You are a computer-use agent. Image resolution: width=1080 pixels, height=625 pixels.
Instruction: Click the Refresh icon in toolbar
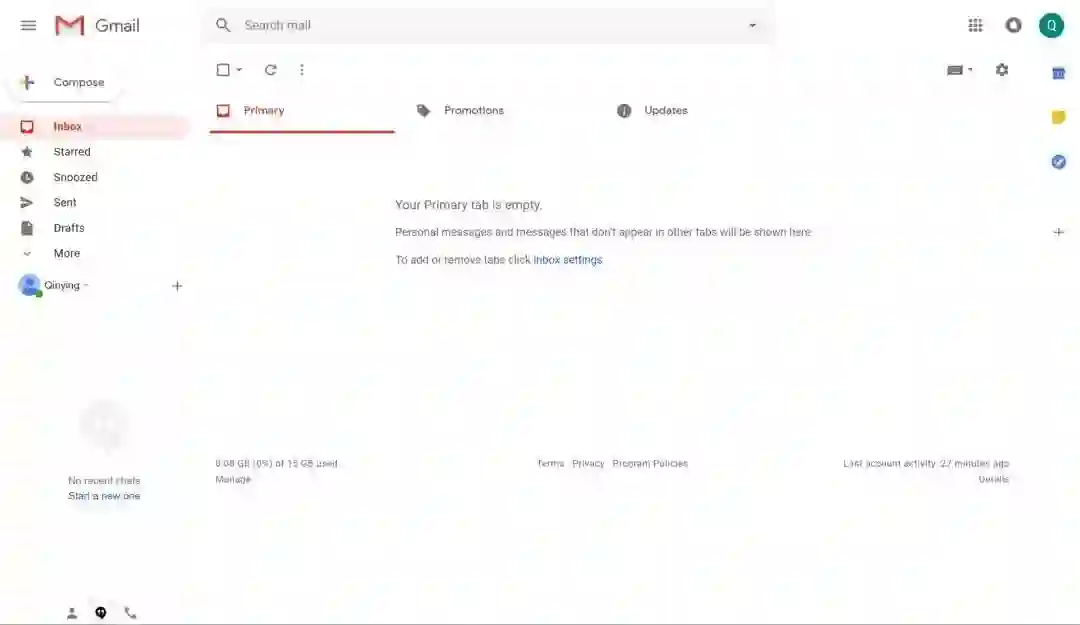coord(271,70)
